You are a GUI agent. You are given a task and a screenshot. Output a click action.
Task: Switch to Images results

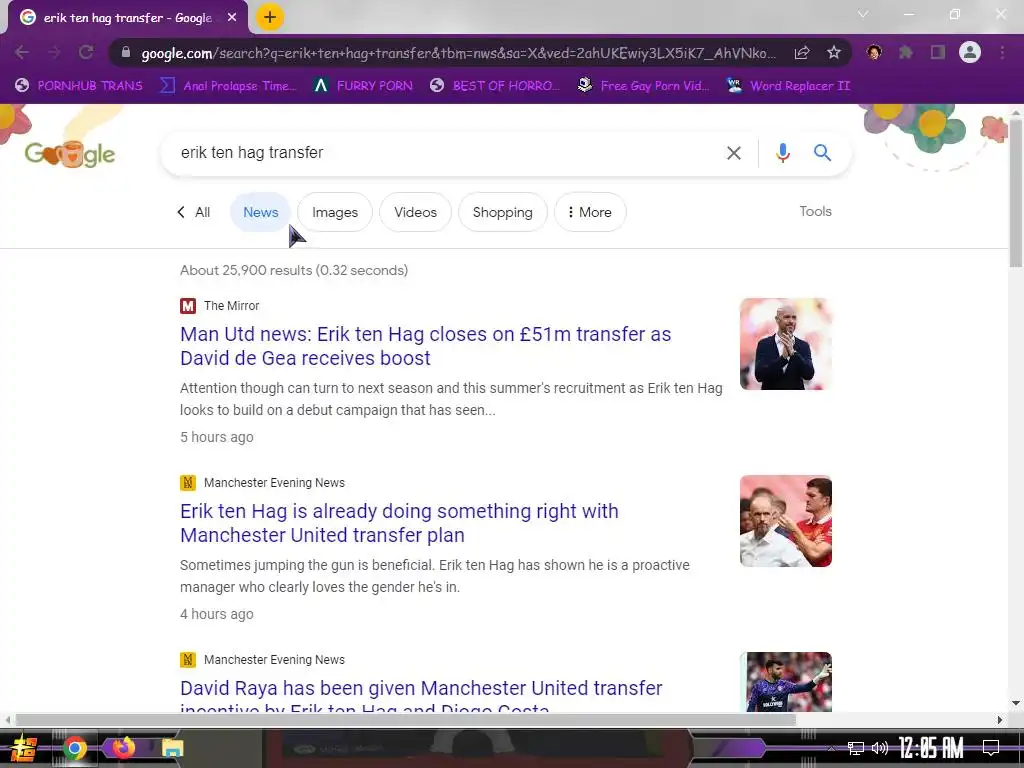(335, 212)
